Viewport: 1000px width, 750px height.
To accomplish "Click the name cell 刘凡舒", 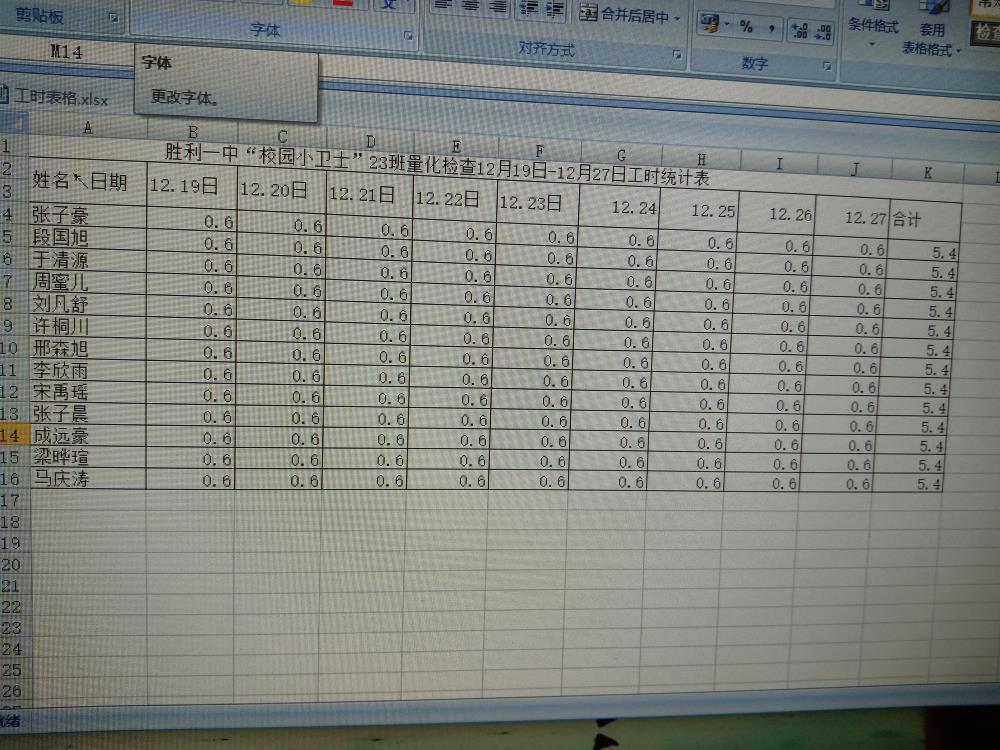I will click(x=88, y=304).
